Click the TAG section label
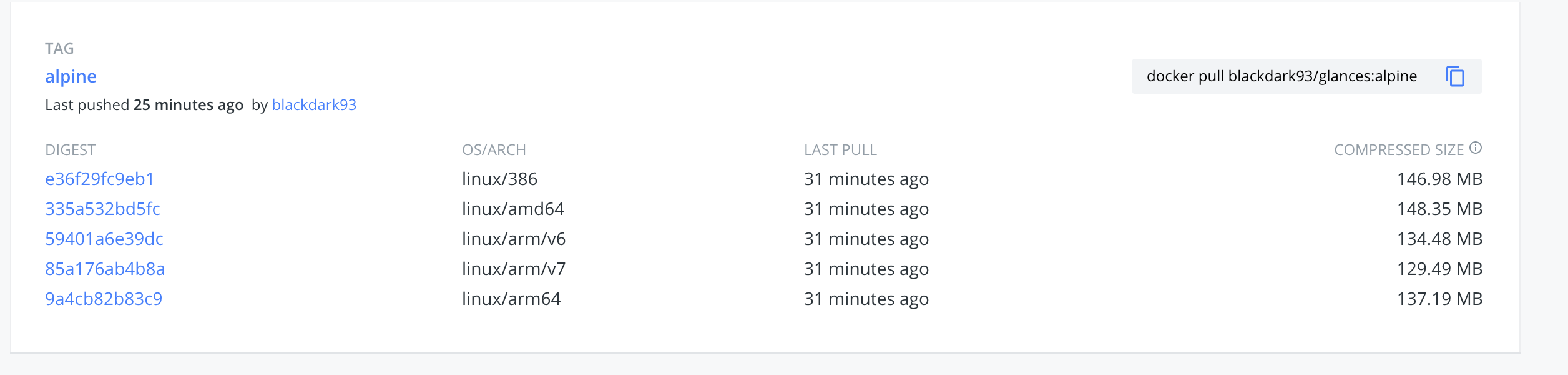The image size is (1568, 375). click(x=59, y=47)
